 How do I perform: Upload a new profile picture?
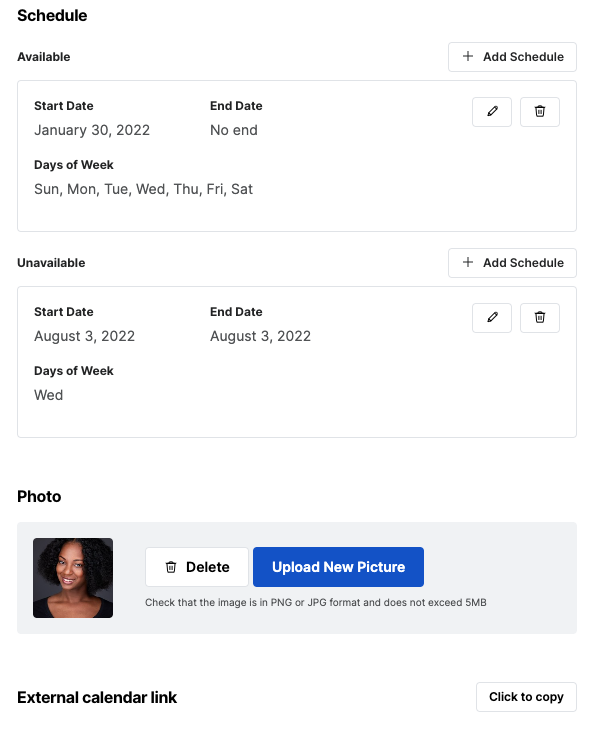[338, 567]
